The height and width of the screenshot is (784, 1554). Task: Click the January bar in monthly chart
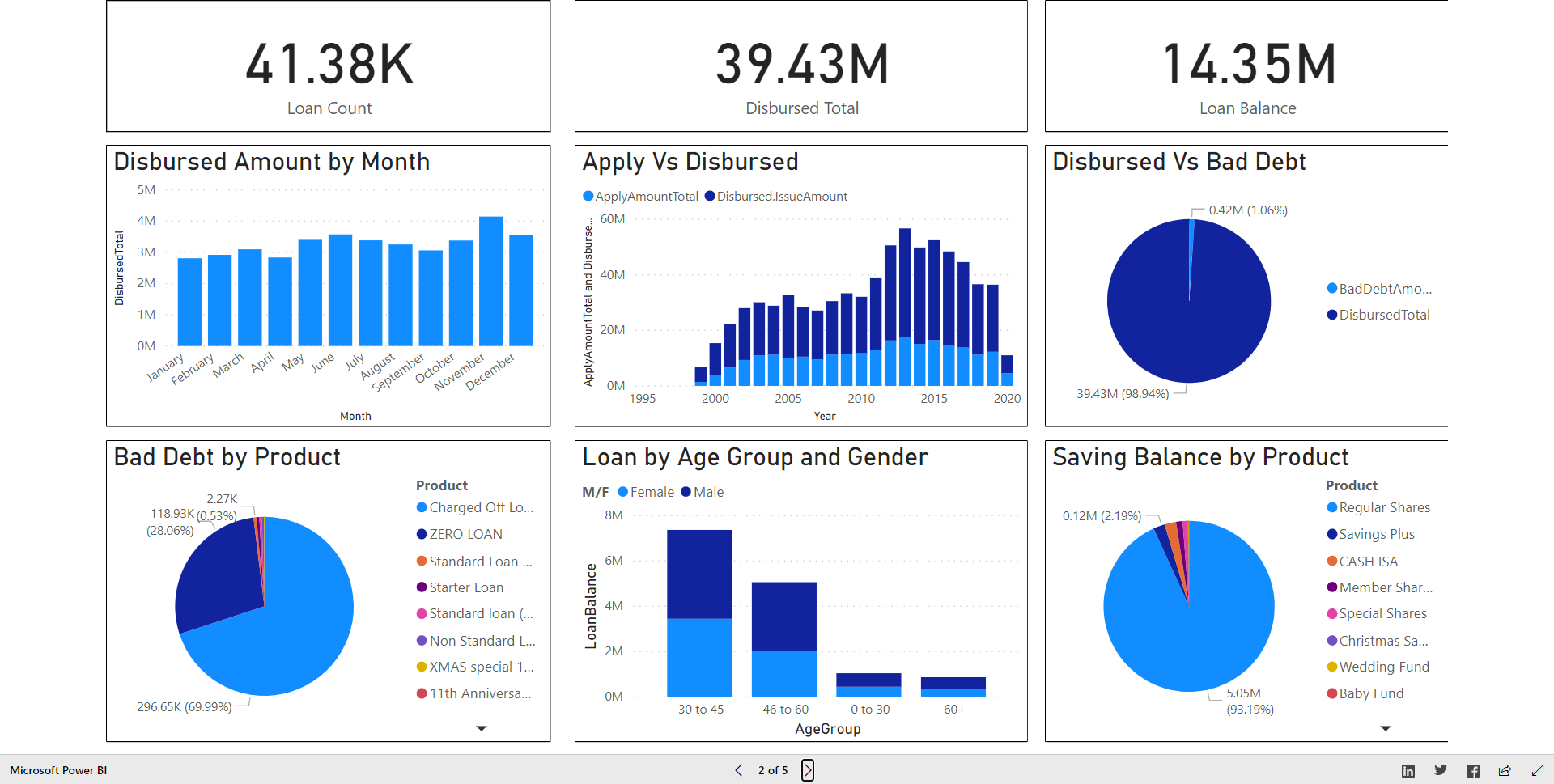pos(189,302)
